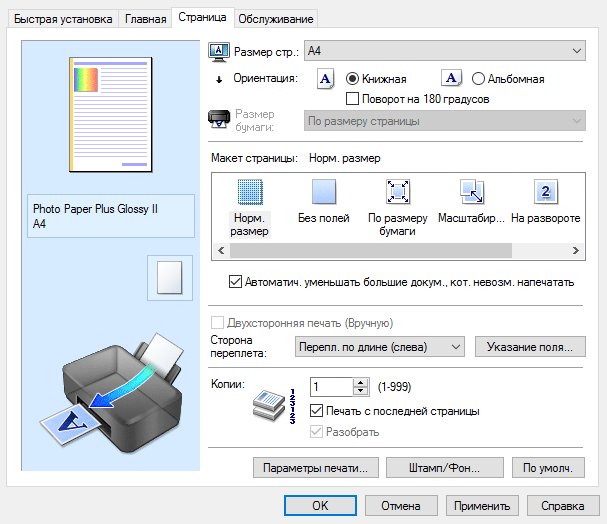Click the Photo Paper Plus Glossy II text
The image size is (607, 524).
95,209
